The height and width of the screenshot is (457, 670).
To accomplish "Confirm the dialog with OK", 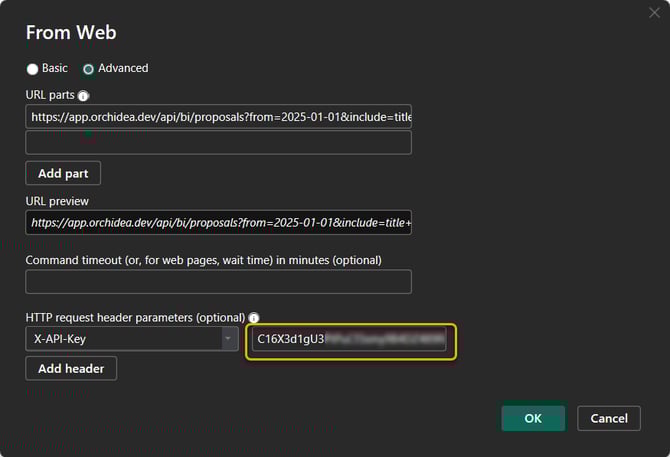I will 532,418.
